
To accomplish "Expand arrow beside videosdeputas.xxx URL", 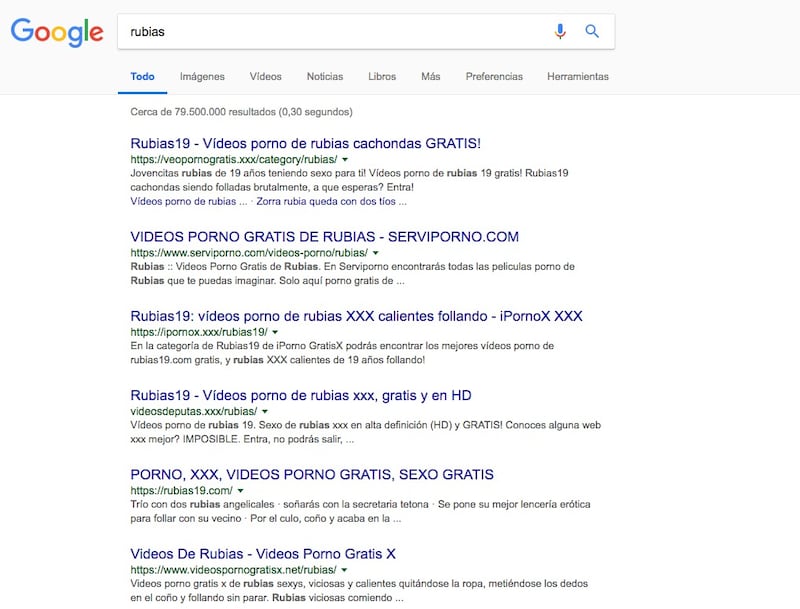I will coord(265,412).
